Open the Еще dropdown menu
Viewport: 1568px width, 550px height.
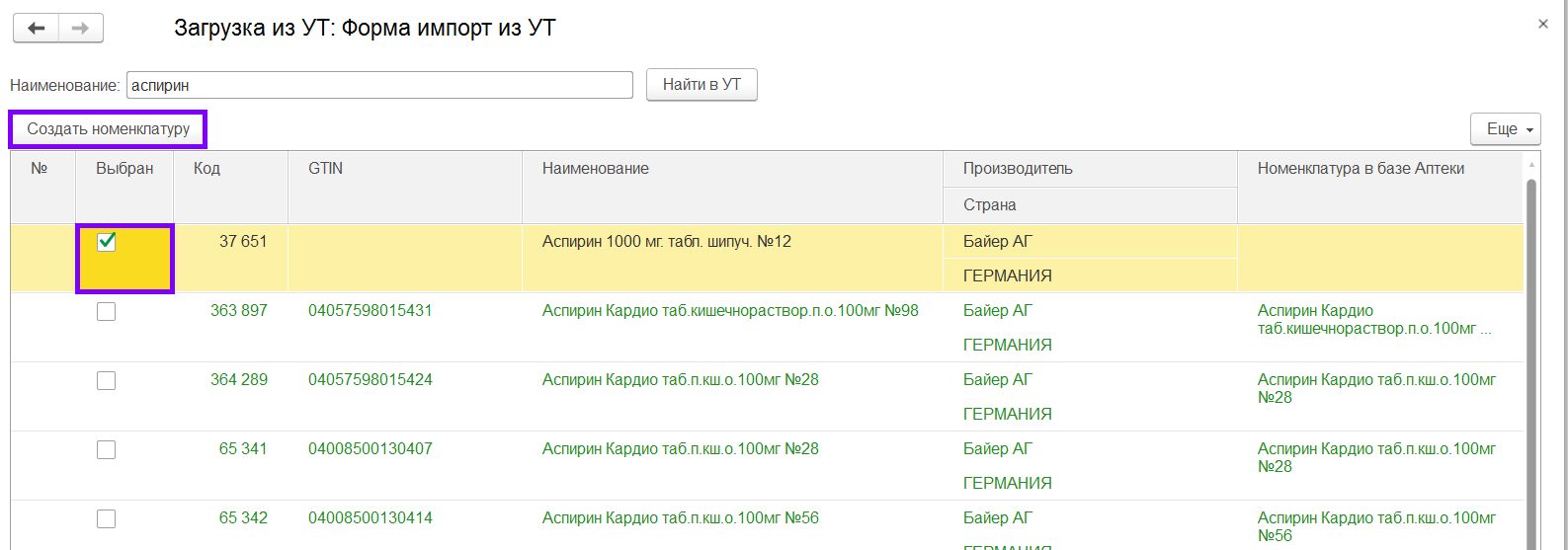(1505, 129)
